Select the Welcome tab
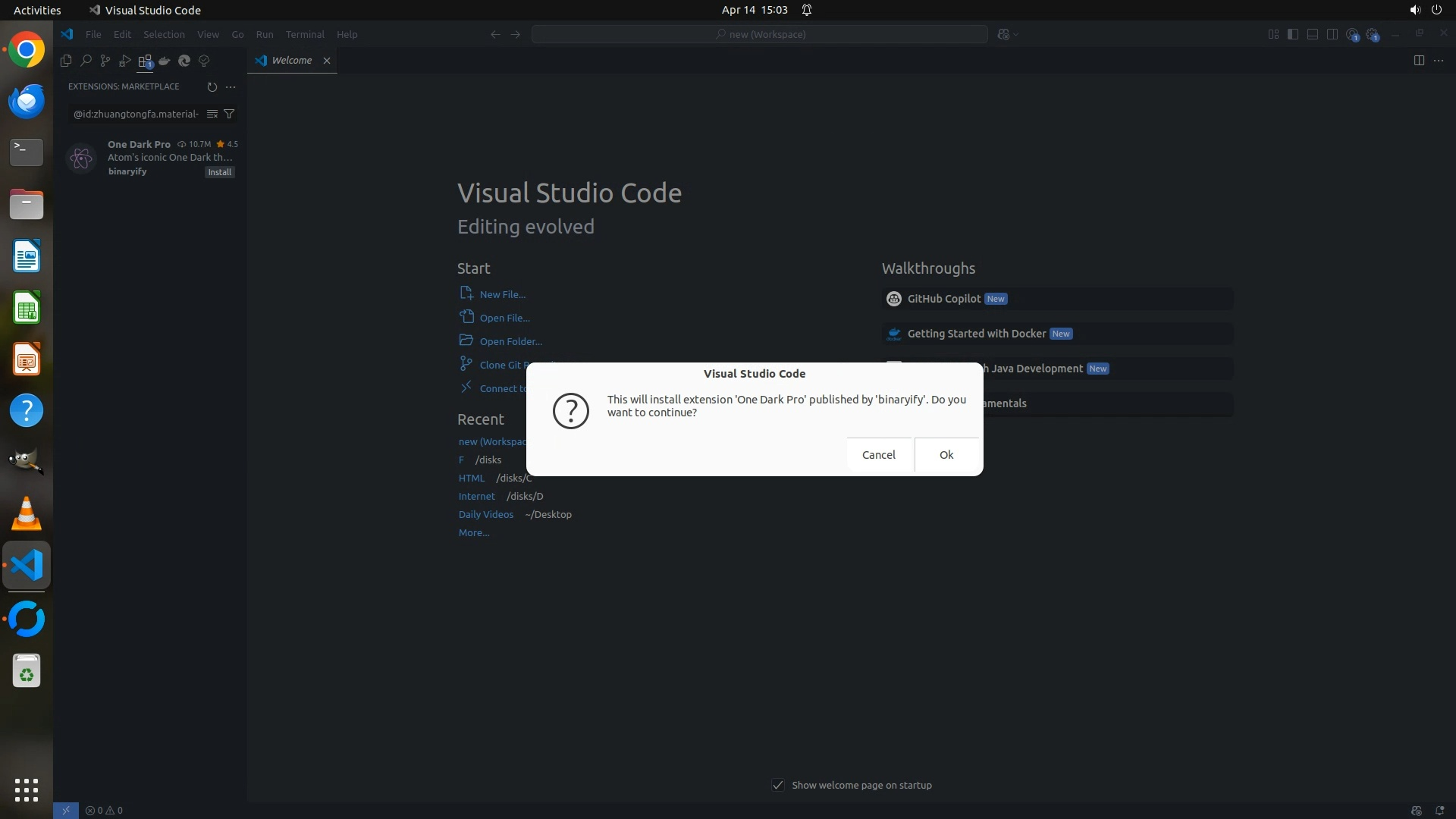Screen dimensions: 1456x819 click(291, 61)
